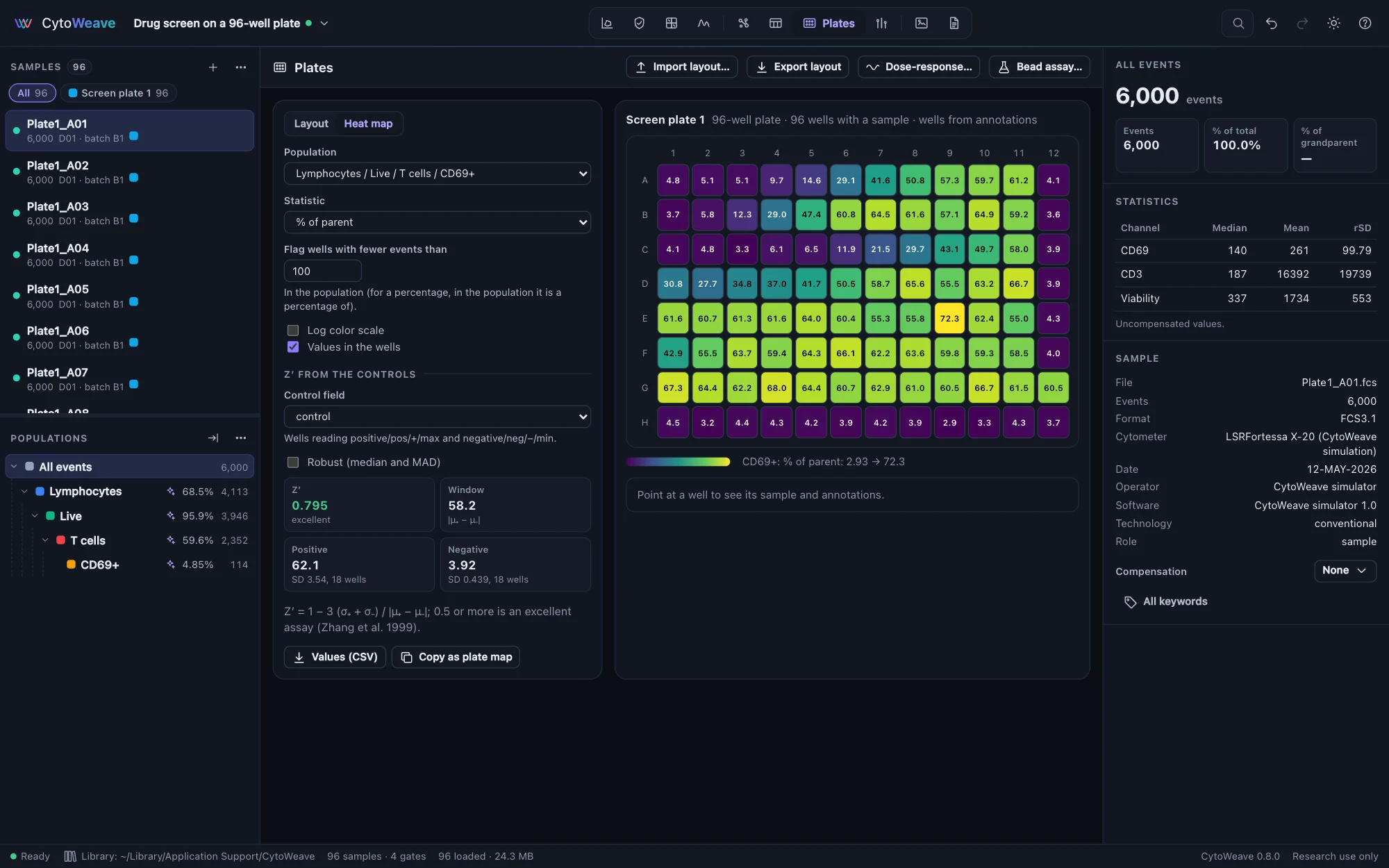Open the Bead assay button
Screen dimensions: 1389x868
1040,67
